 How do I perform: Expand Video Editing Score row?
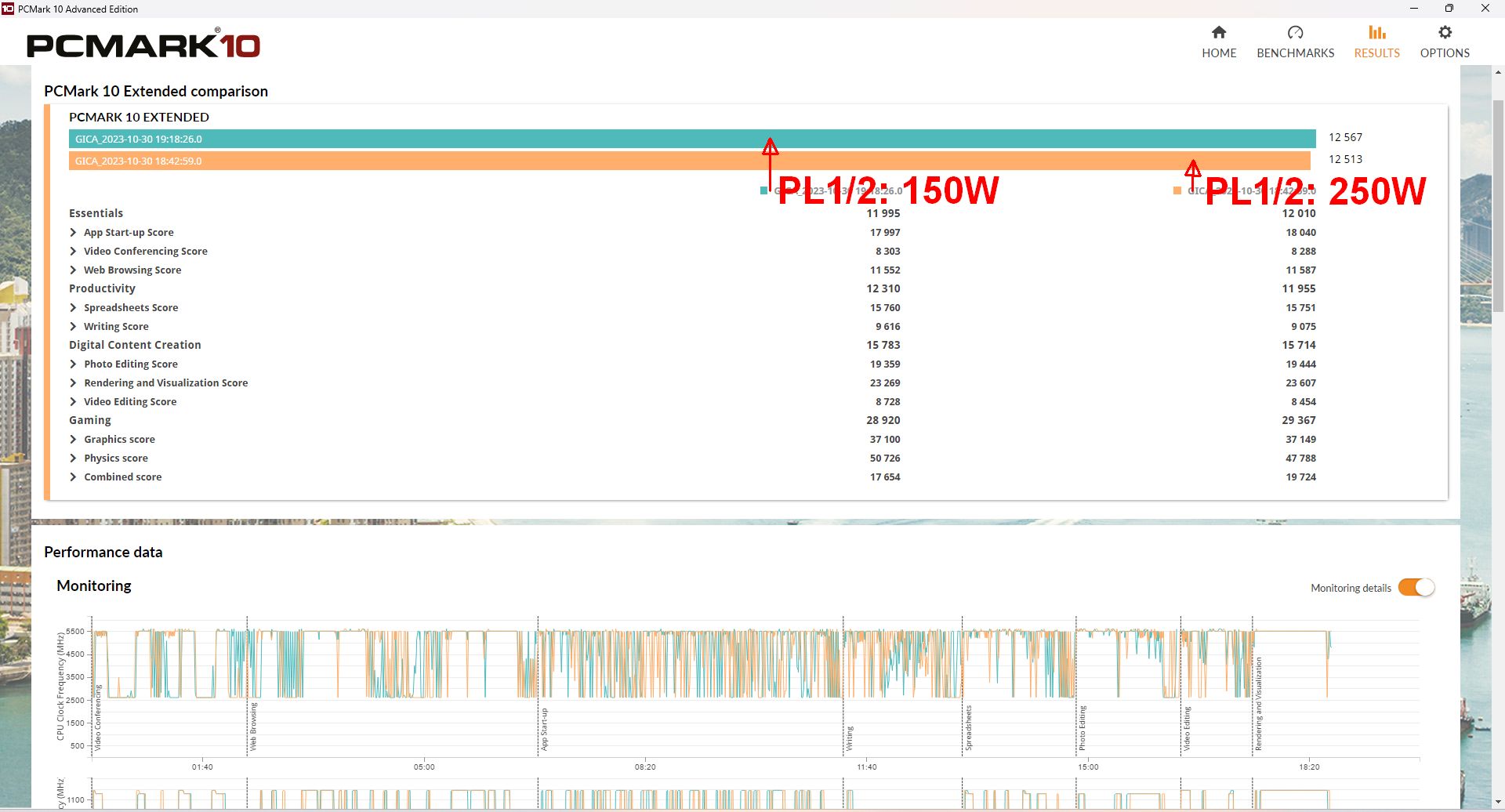(x=73, y=401)
